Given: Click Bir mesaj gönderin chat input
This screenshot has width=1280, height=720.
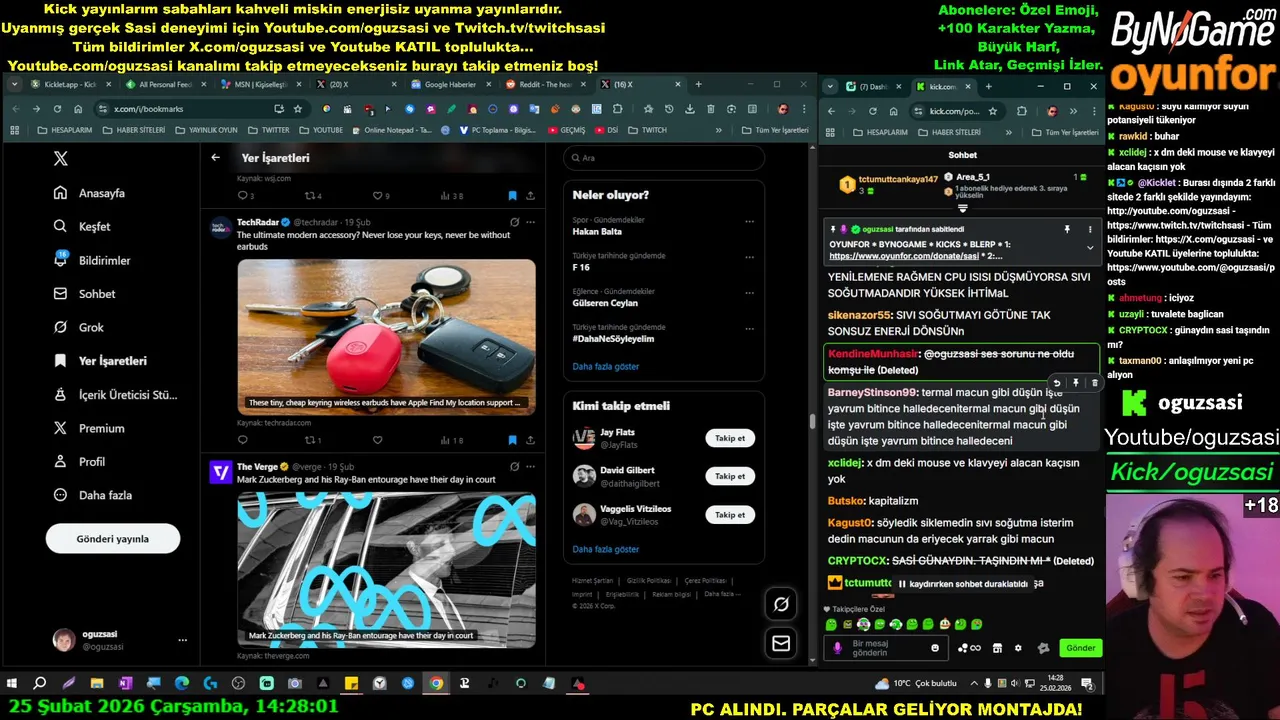Looking at the screenshot, I should (885, 648).
